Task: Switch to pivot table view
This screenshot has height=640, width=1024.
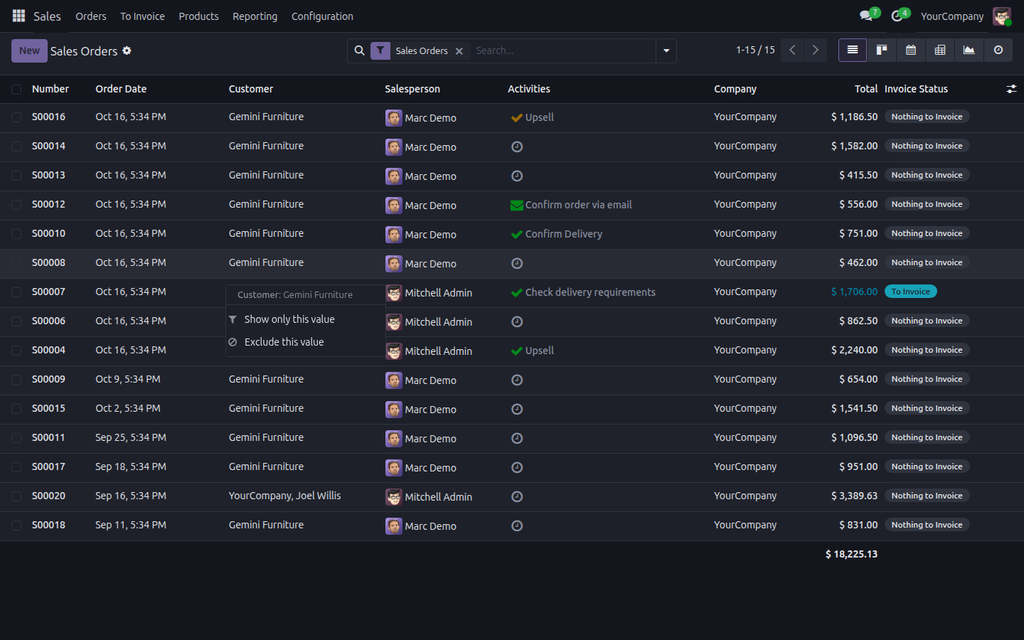Action: [940, 50]
